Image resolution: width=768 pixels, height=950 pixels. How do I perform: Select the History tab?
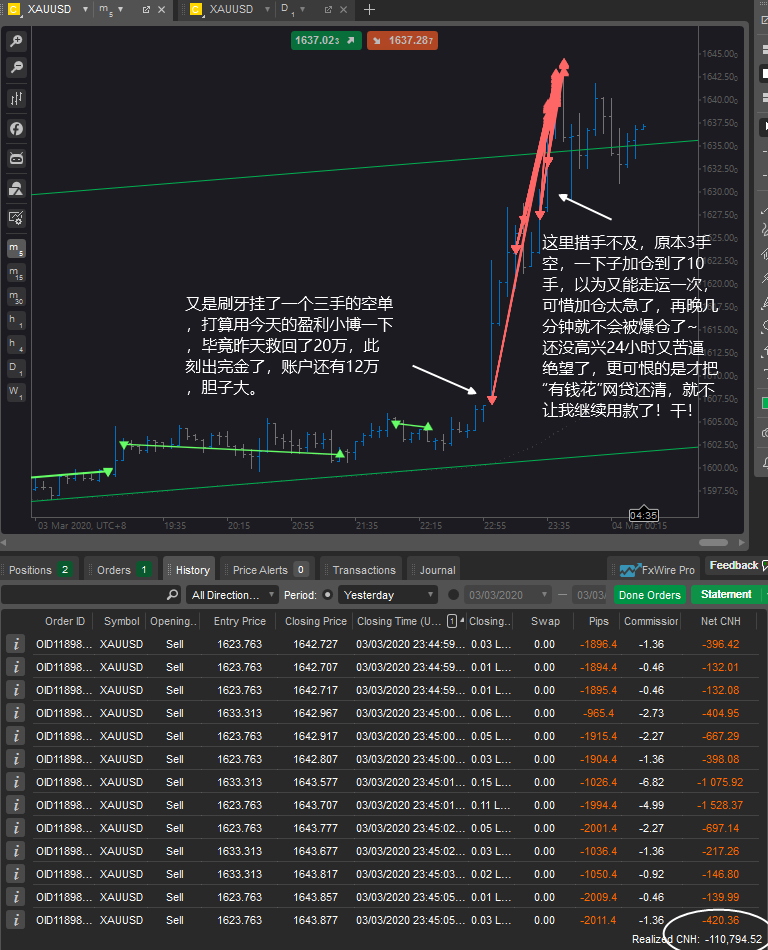click(190, 570)
